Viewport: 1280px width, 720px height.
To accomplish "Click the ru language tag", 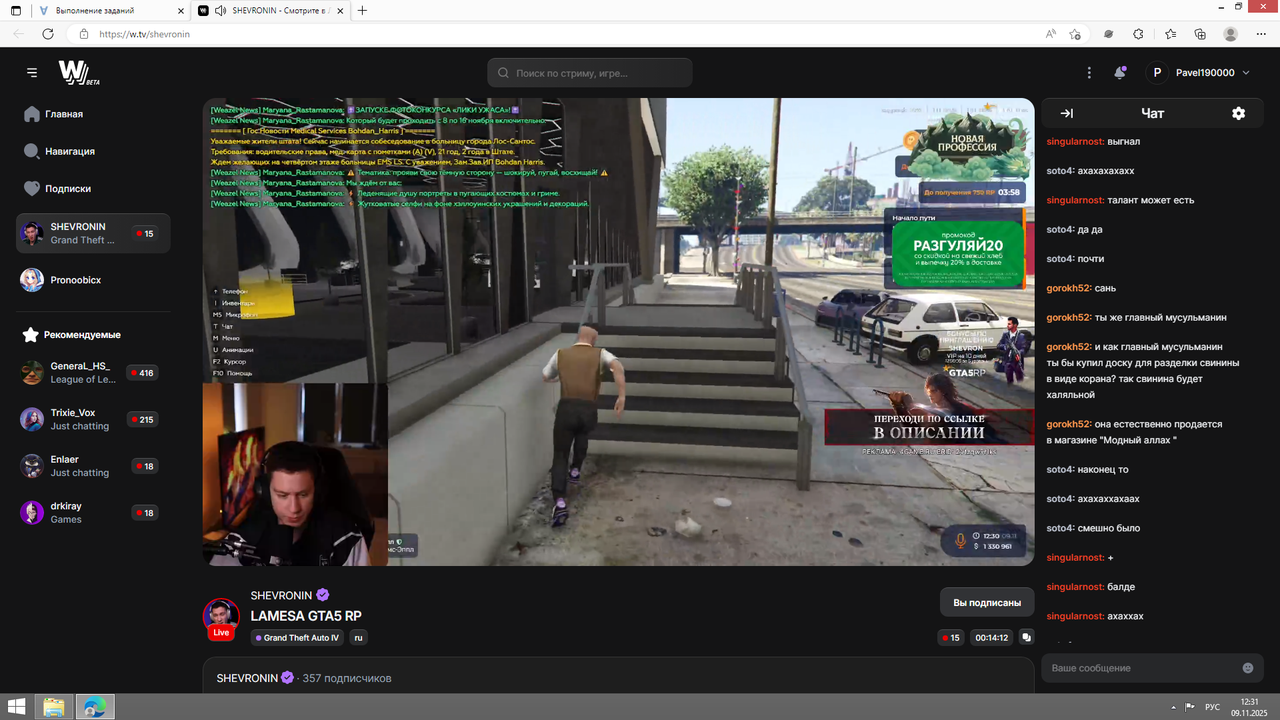I will coord(358,638).
